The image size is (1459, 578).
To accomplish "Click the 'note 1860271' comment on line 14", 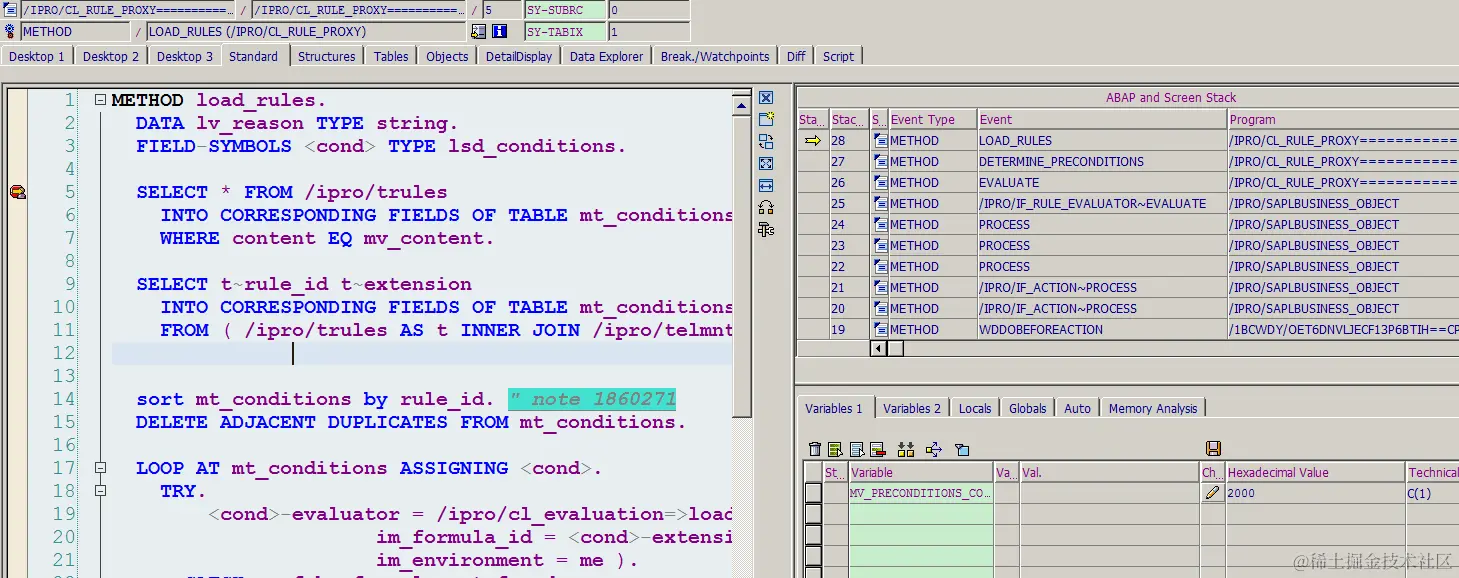I will click(x=592, y=400).
